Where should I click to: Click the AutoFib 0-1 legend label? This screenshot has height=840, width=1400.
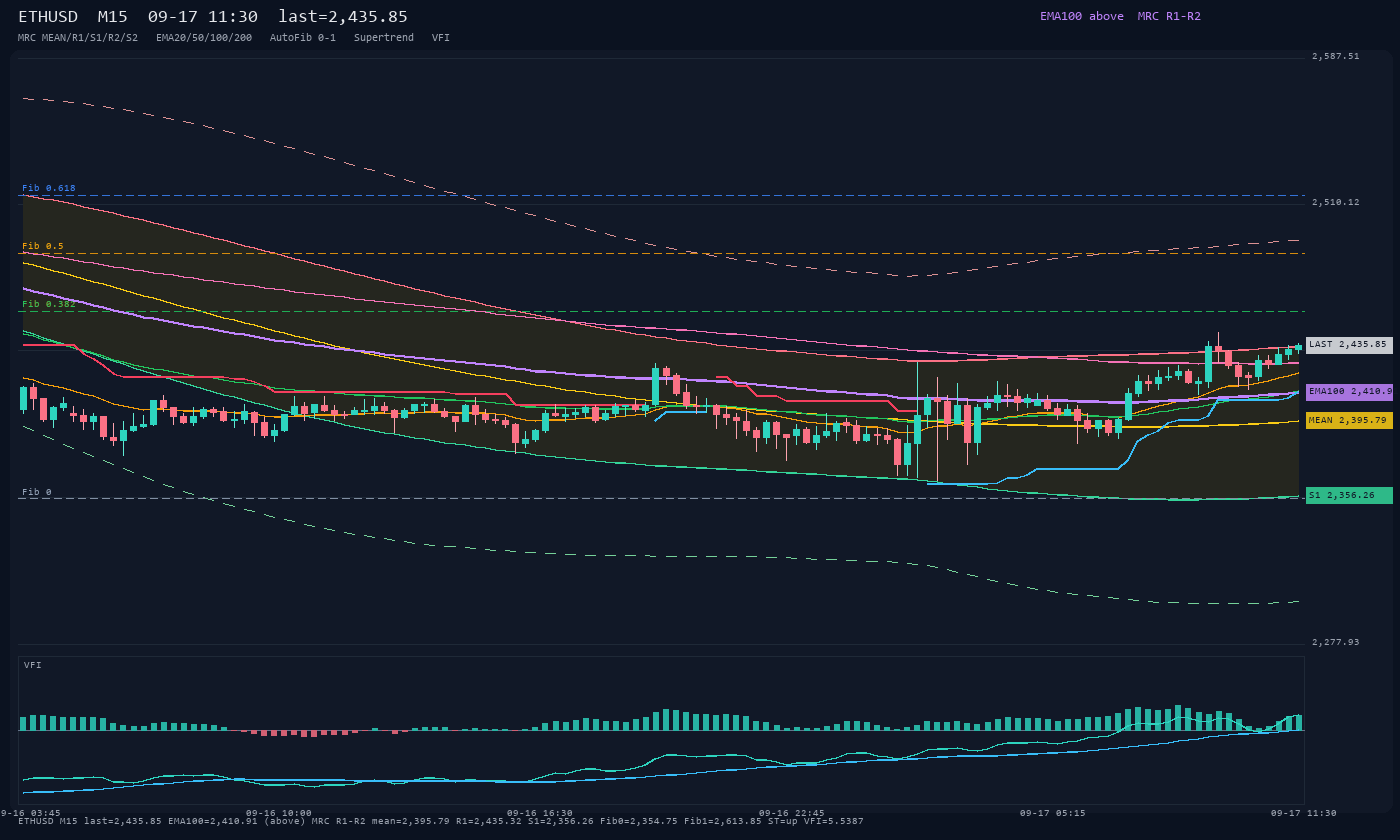coord(303,38)
